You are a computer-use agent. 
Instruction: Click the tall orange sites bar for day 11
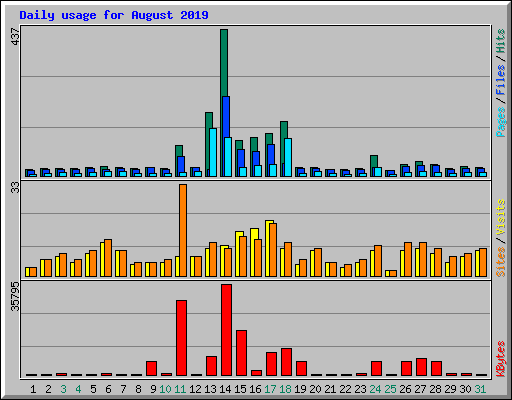pyautogui.click(x=183, y=230)
